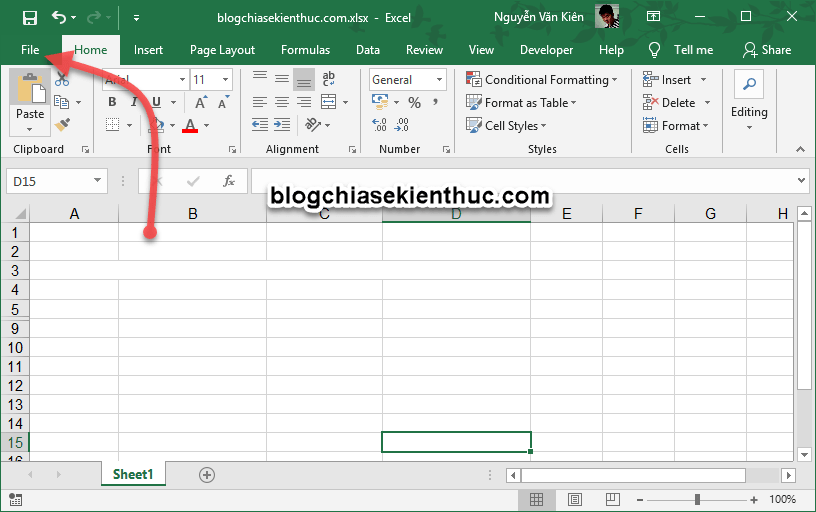This screenshot has height=512, width=816.
Task: Click the zoom slider handle
Action: 697,500
